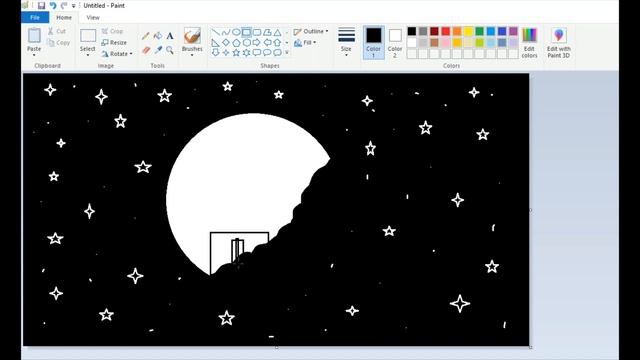
Task: Select the Eraser tool
Action: tap(146, 50)
